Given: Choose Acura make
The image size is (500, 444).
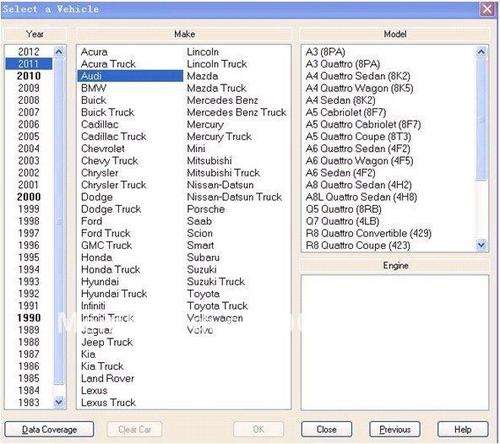Looking at the screenshot, I should pyautogui.click(x=94, y=52).
